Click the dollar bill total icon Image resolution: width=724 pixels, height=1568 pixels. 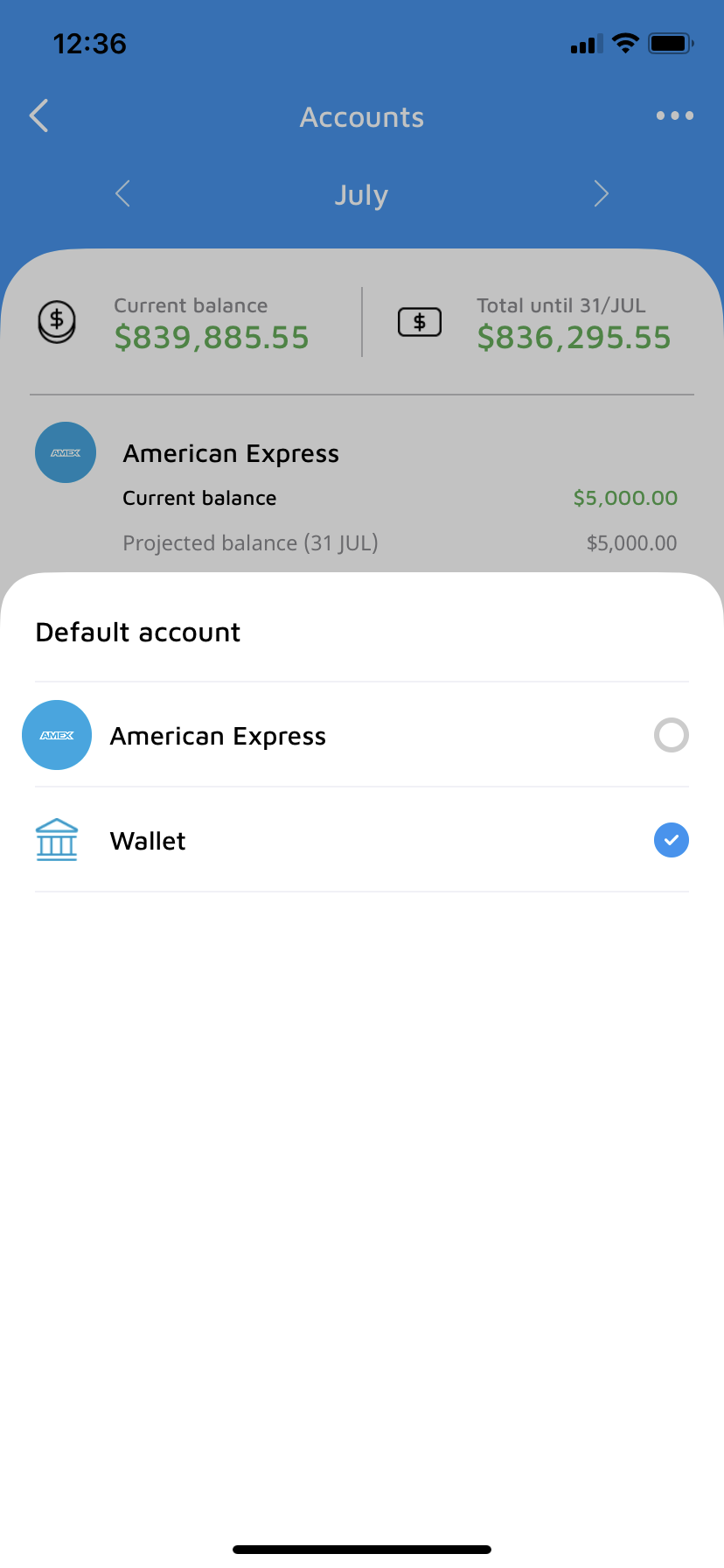tap(420, 322)
